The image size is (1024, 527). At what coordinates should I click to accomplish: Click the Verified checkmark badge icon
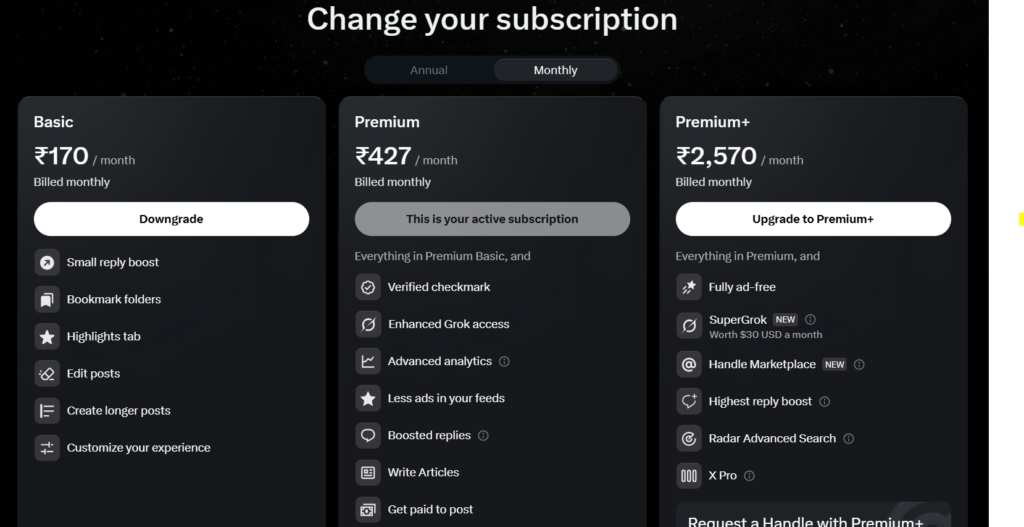(x=368, y=287)
